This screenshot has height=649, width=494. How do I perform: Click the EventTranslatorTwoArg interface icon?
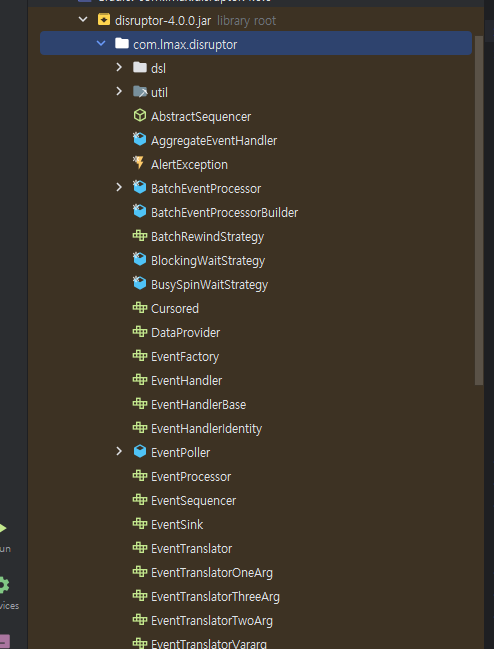(x=140, y=620)
